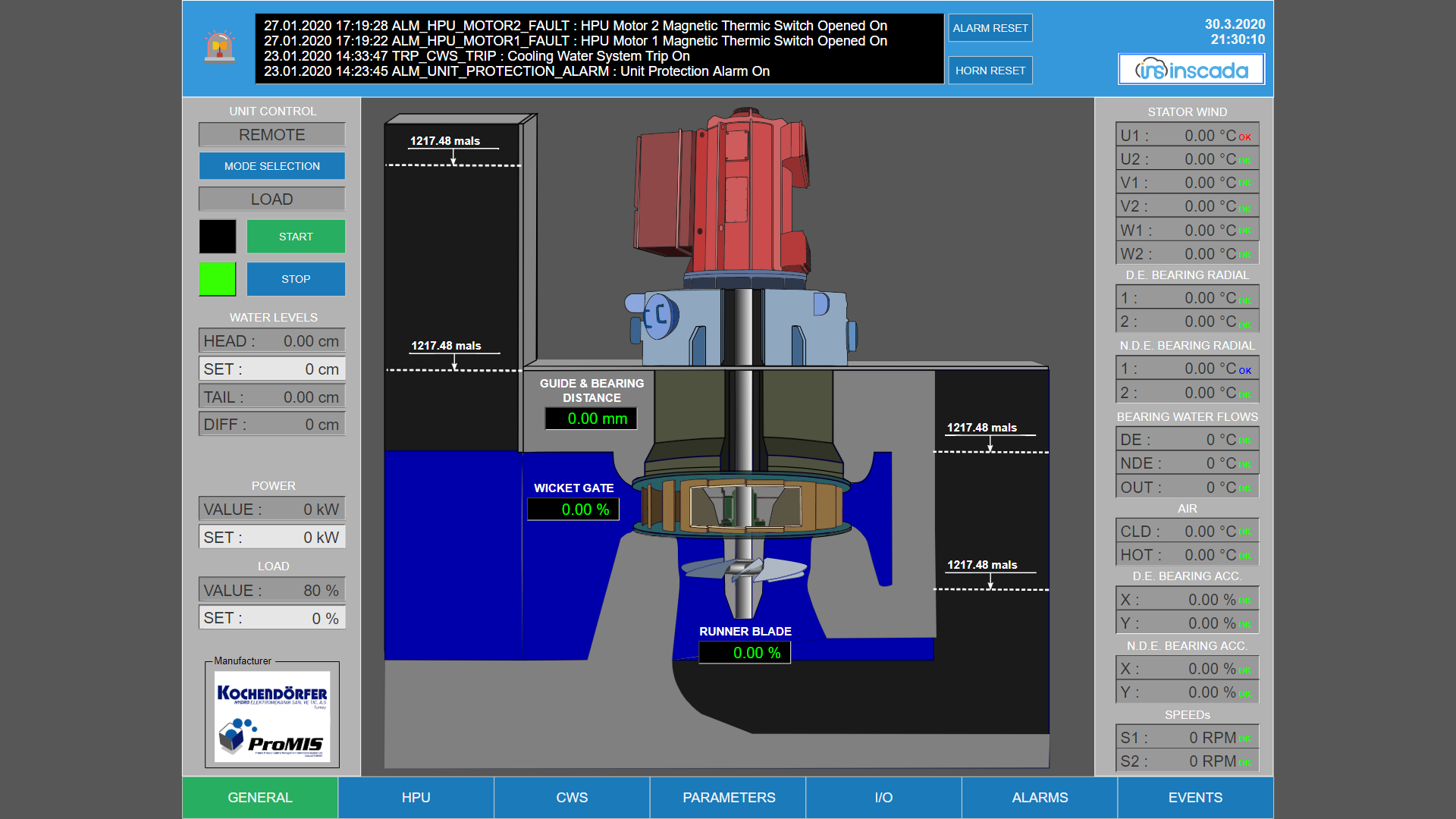Click the OK indicator beside U1 stator temperature
The width and height of the screenshot is (1456, 819).
[x=1245, y=136]
